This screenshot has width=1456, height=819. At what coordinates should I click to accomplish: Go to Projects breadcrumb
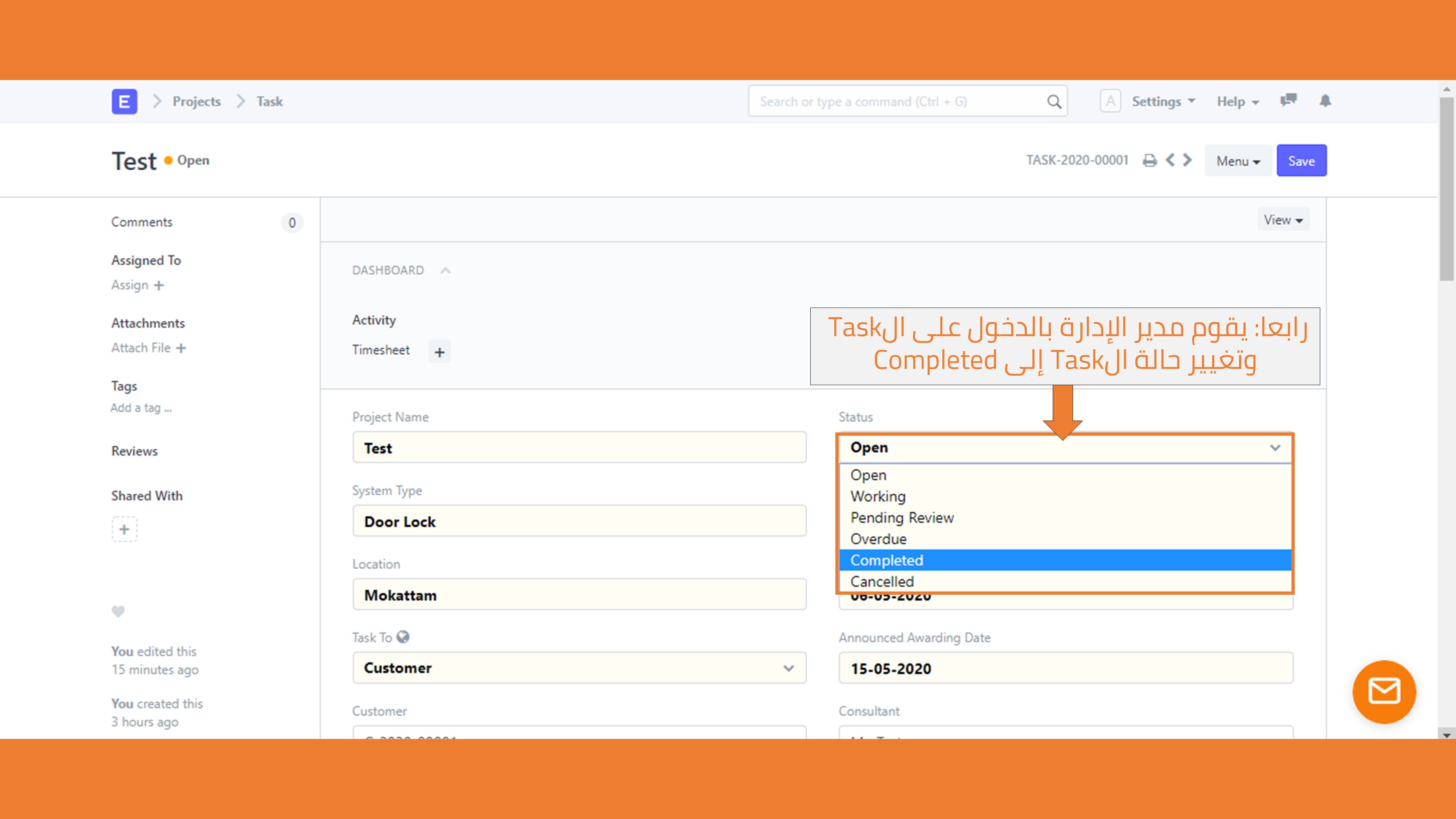197,101
